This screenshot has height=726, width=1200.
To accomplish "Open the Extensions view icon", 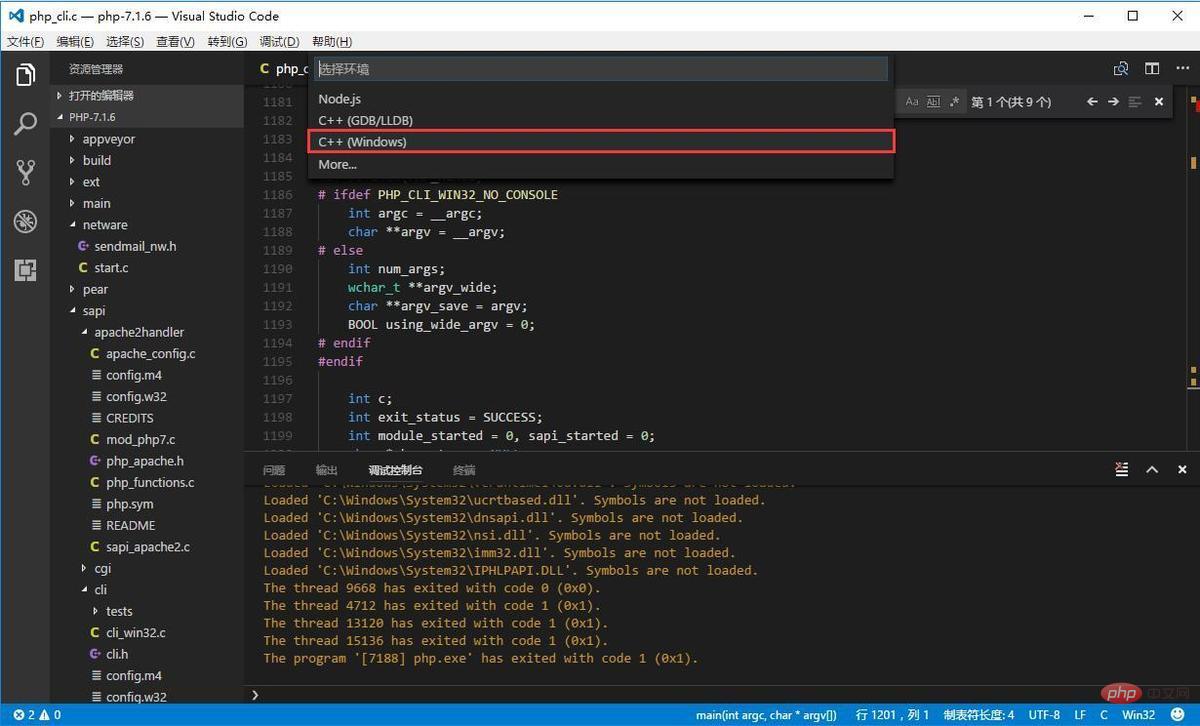I will coord(26,270).
